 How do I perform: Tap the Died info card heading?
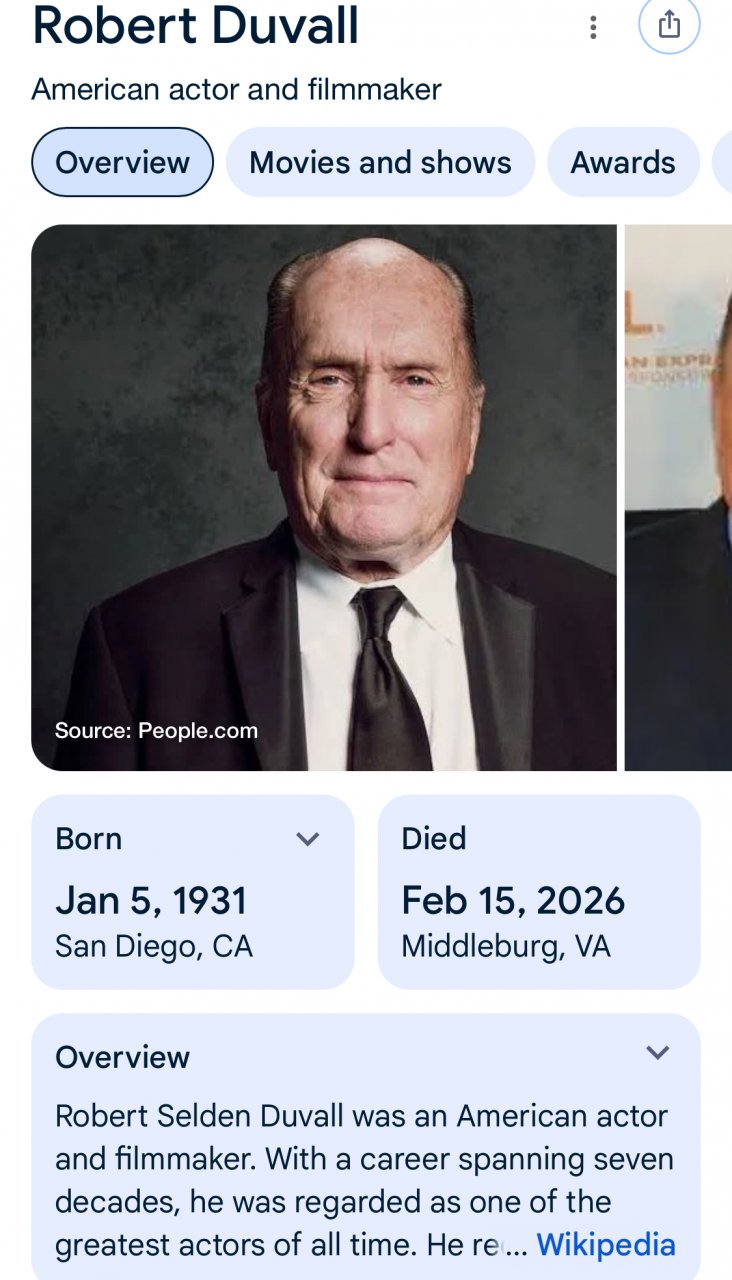pos(434,838)
